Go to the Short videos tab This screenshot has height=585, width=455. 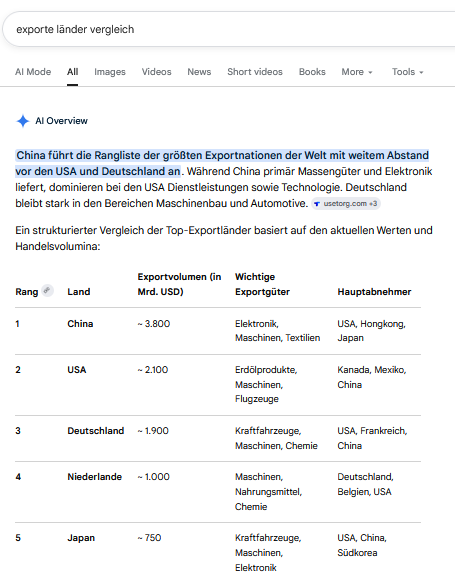pyautogui.click(x=255, y=72)
